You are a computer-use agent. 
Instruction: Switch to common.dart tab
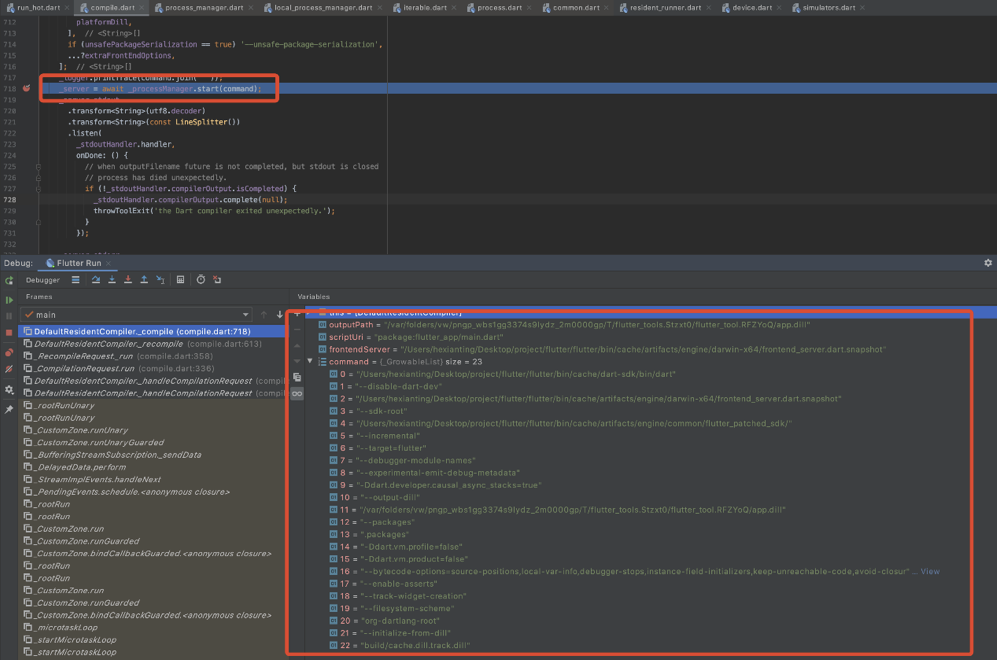[x=575, y=8]
